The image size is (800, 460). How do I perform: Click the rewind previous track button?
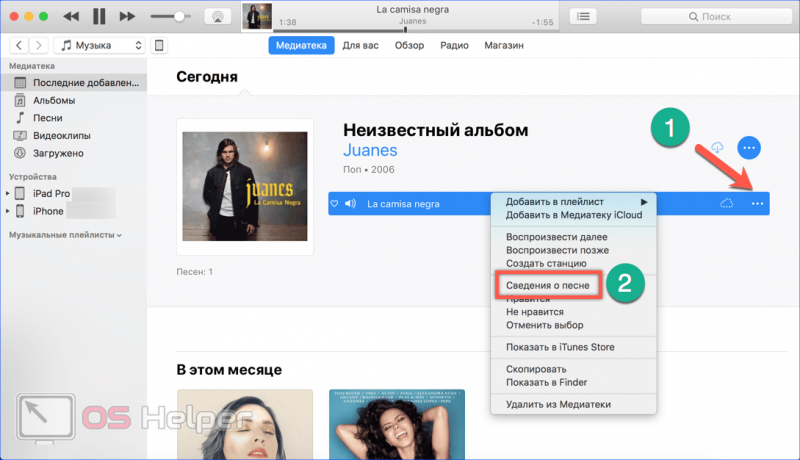coord(71,16)
